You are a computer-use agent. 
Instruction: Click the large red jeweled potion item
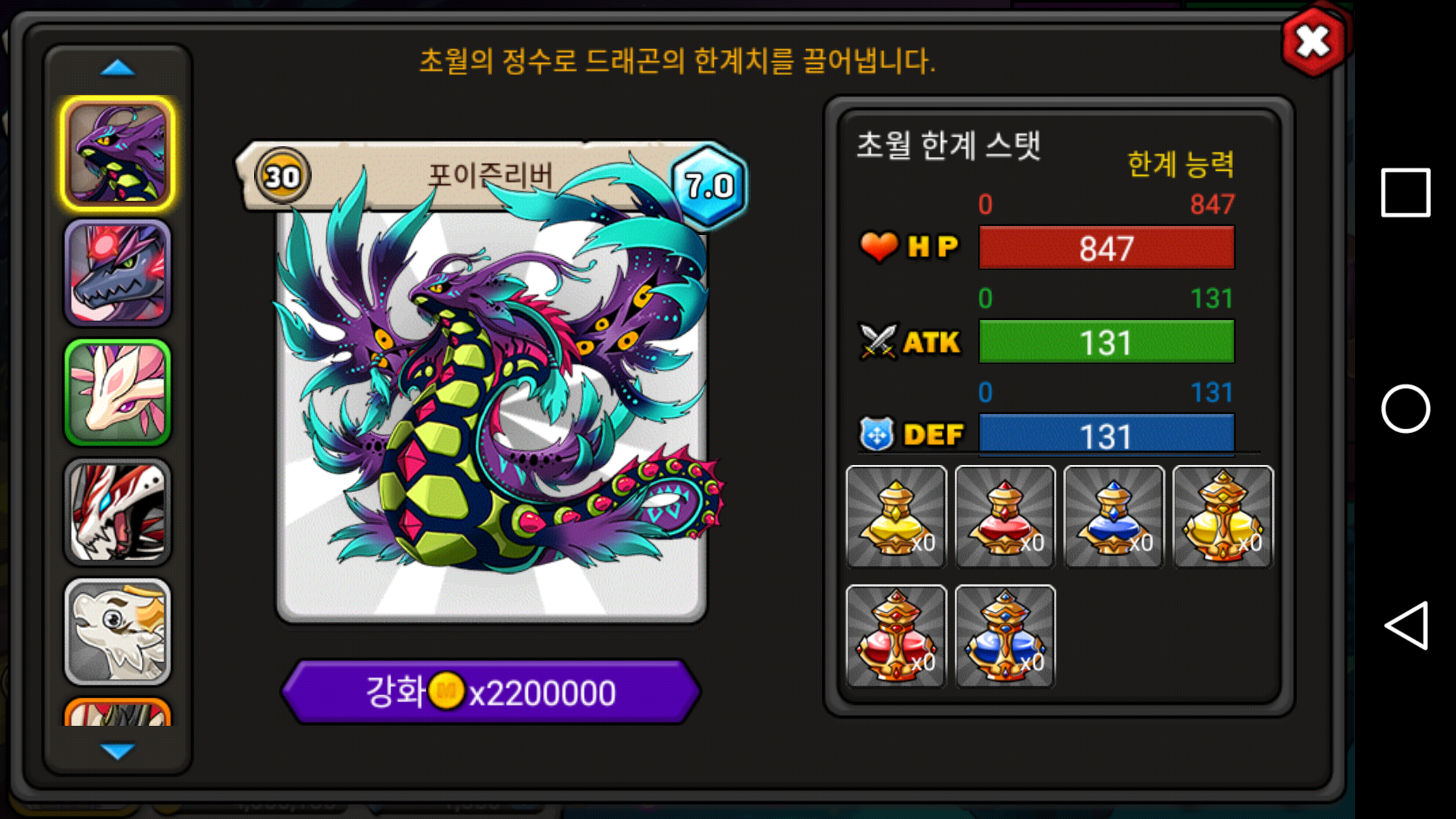pos(896,635)
